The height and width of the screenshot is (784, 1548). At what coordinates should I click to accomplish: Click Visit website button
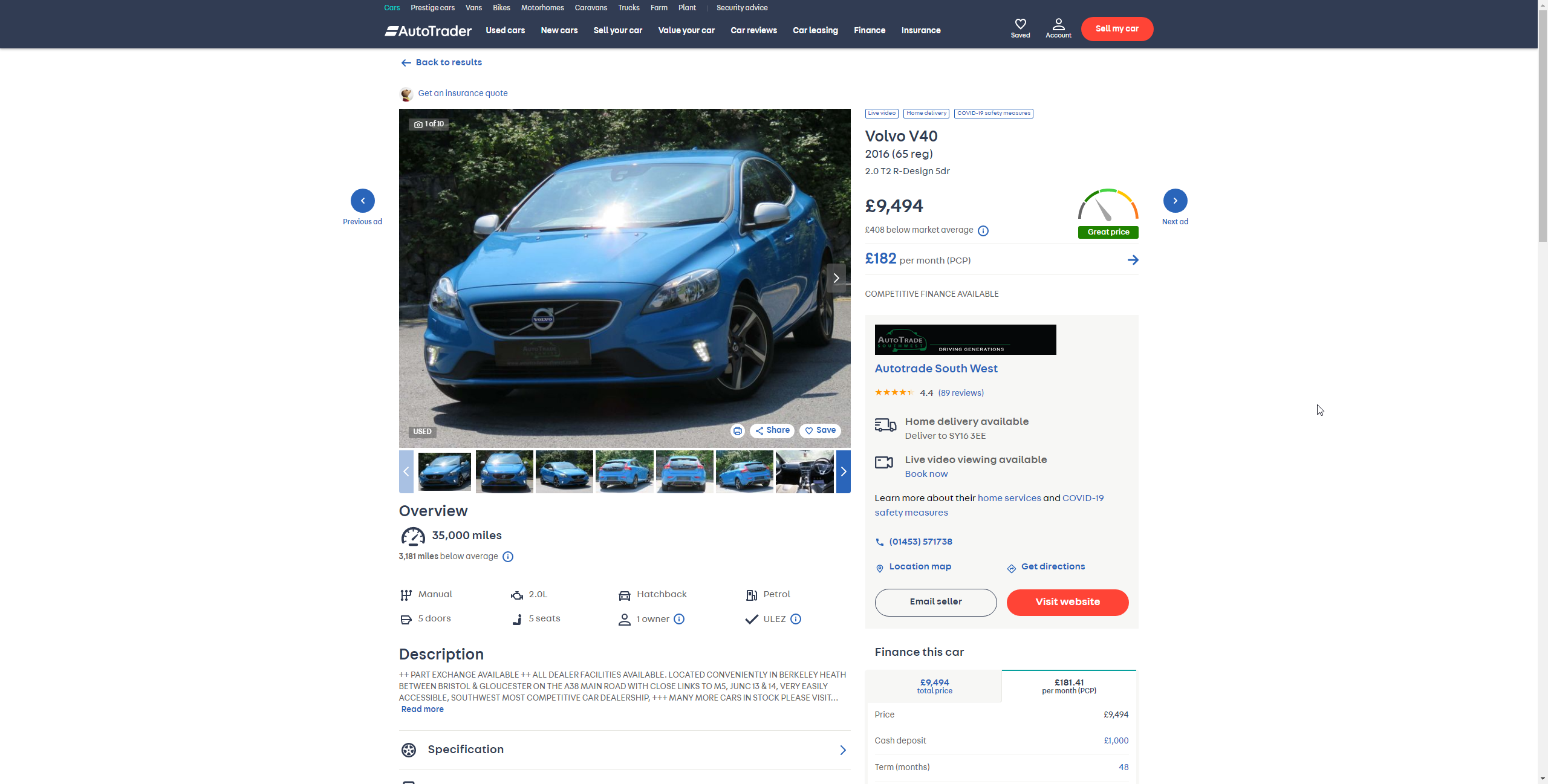(x=1067, y=602)
